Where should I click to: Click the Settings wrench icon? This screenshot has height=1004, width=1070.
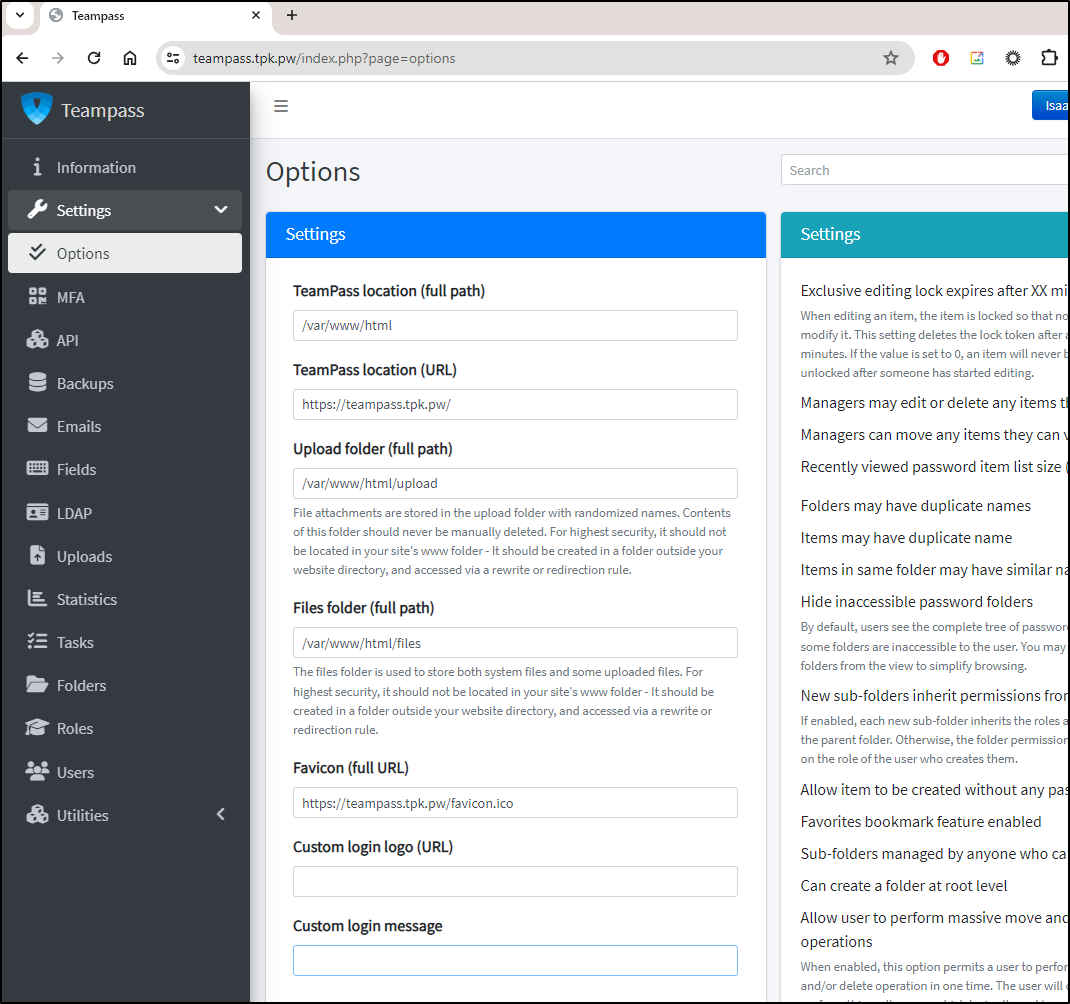(x=37, y=210)
